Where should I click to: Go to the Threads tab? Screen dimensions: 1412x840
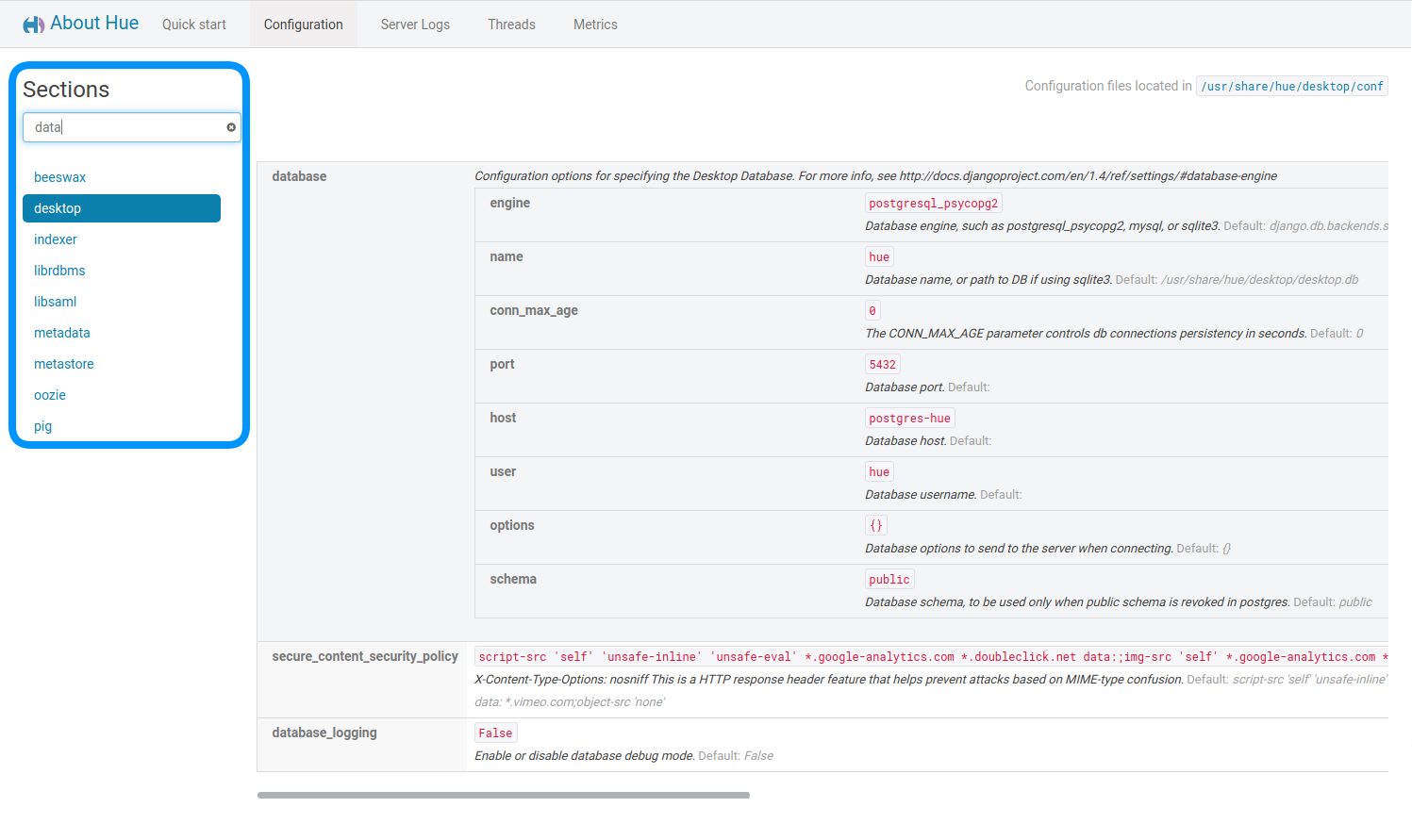click(x=512, y=25)
